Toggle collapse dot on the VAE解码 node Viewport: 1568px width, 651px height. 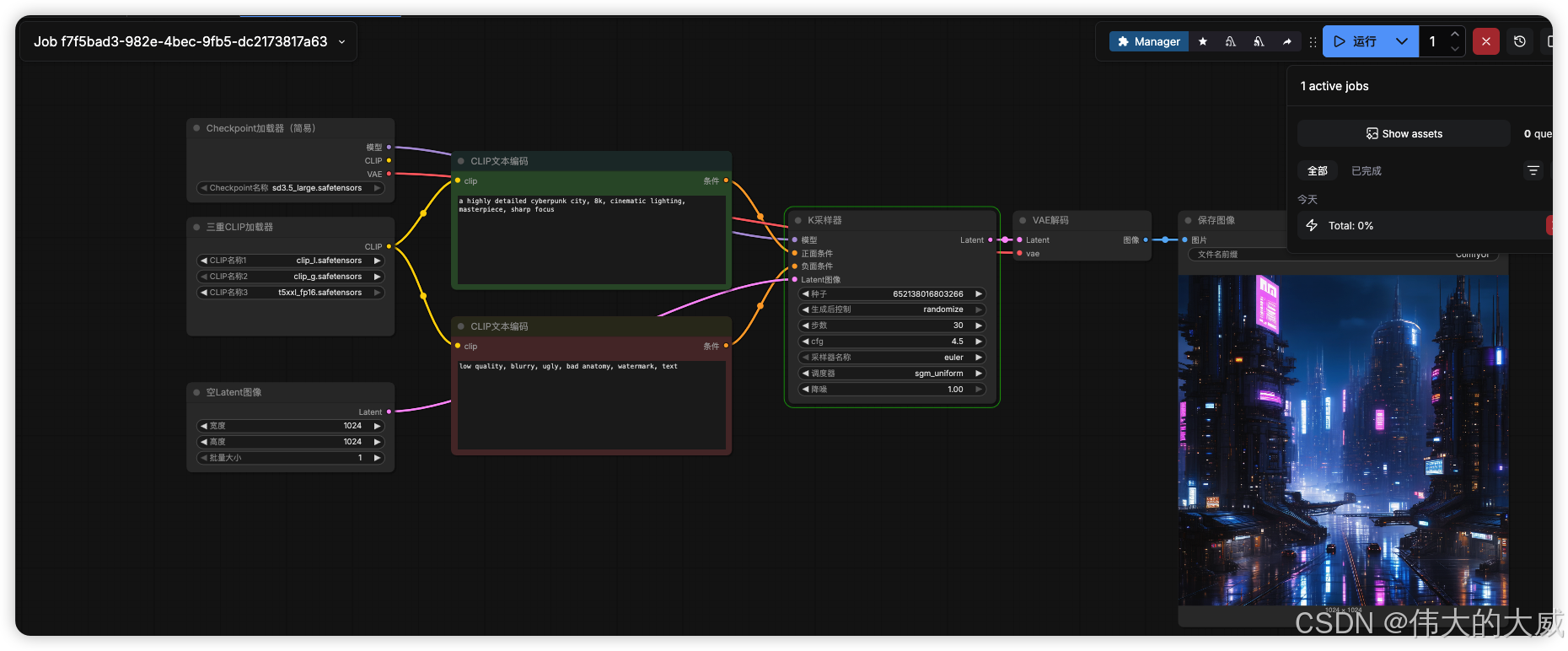pyautogui.click(x=1023, y=221)
